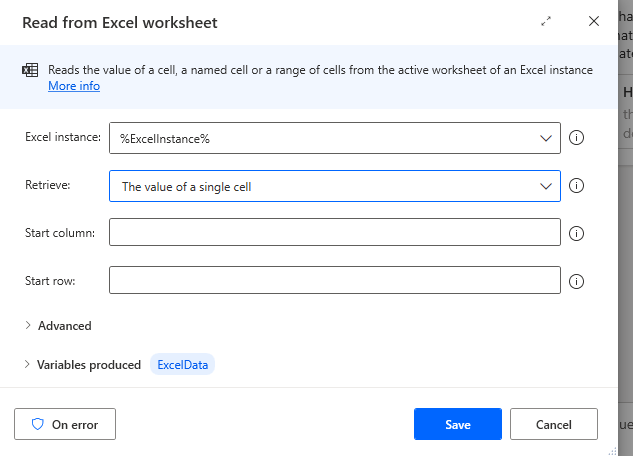Select 'The value of a single cell' Retrieve box
The height and width of the screenshot is (456, 633).
[x=320, y=186]
